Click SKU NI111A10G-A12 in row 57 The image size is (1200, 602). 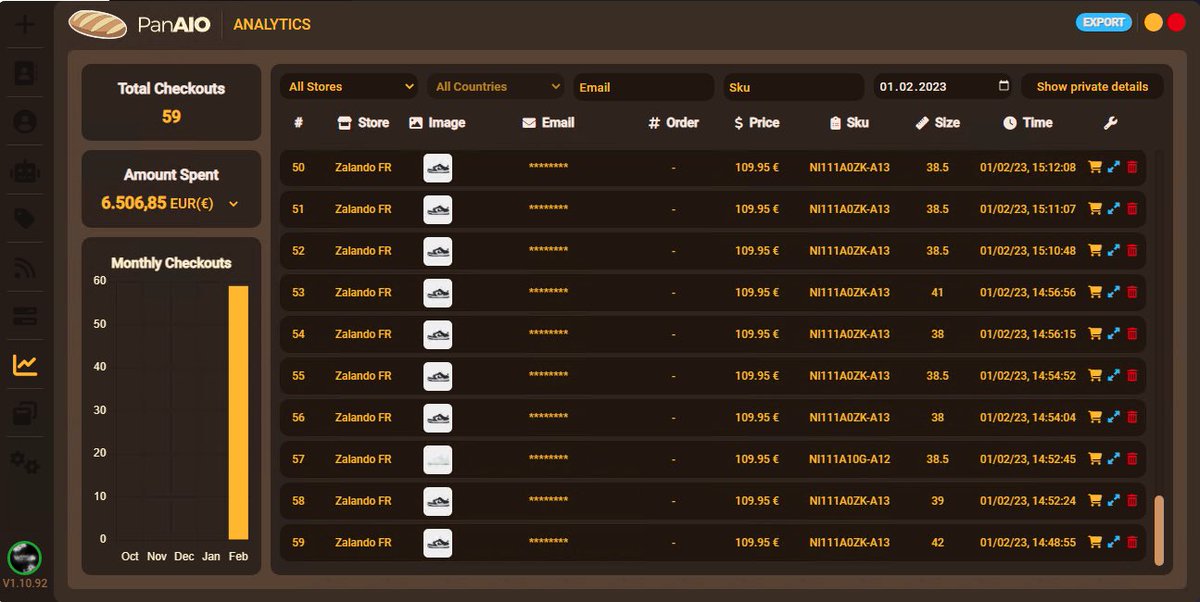(x=849, y=459)
